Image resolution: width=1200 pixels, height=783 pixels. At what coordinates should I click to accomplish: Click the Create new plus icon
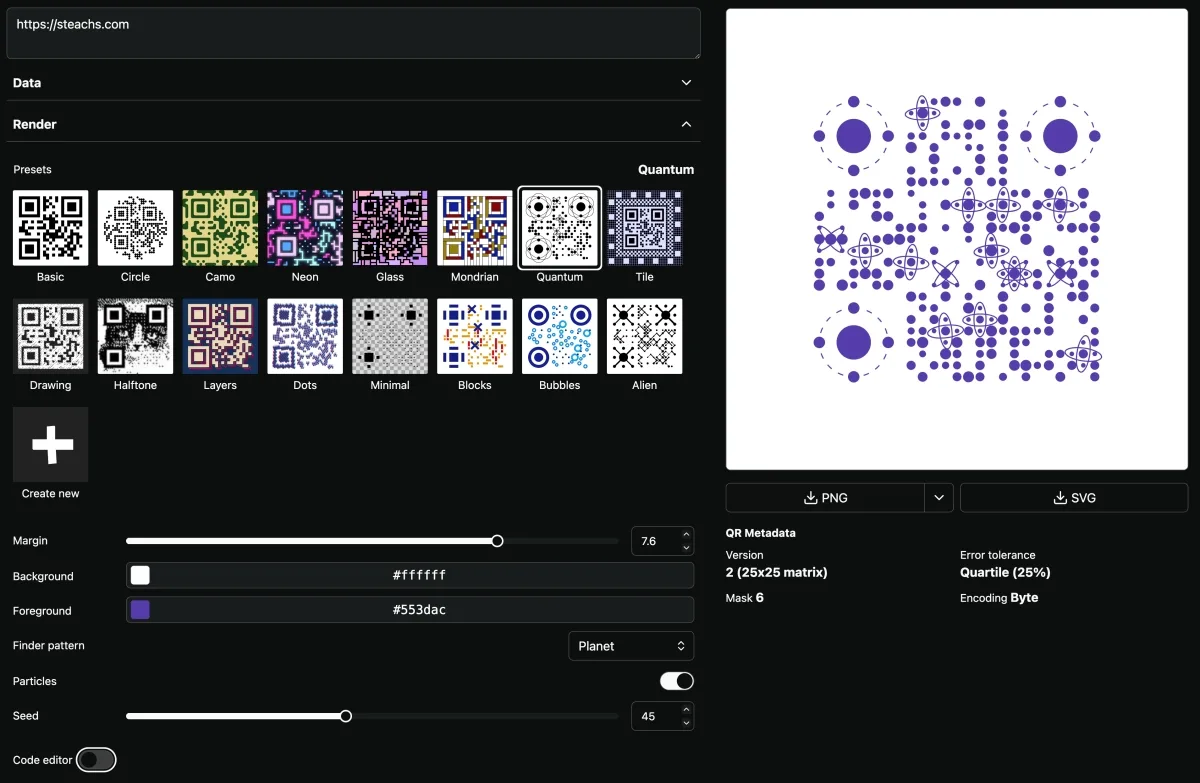point(50,444)
